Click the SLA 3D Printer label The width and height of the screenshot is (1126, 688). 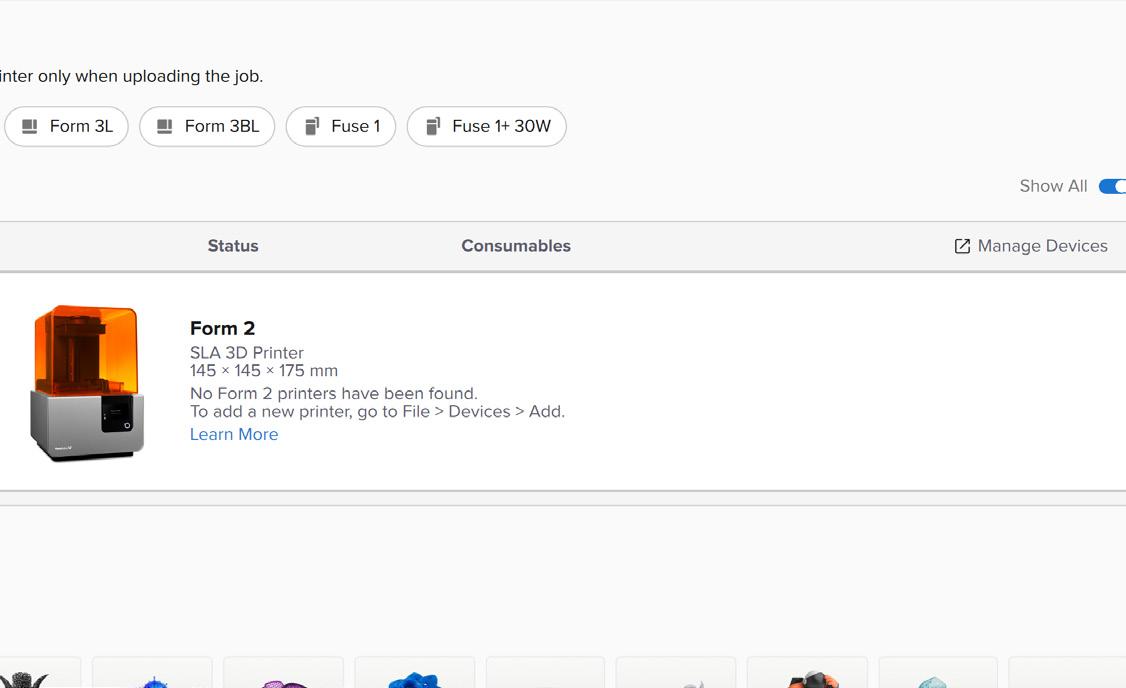246,353
